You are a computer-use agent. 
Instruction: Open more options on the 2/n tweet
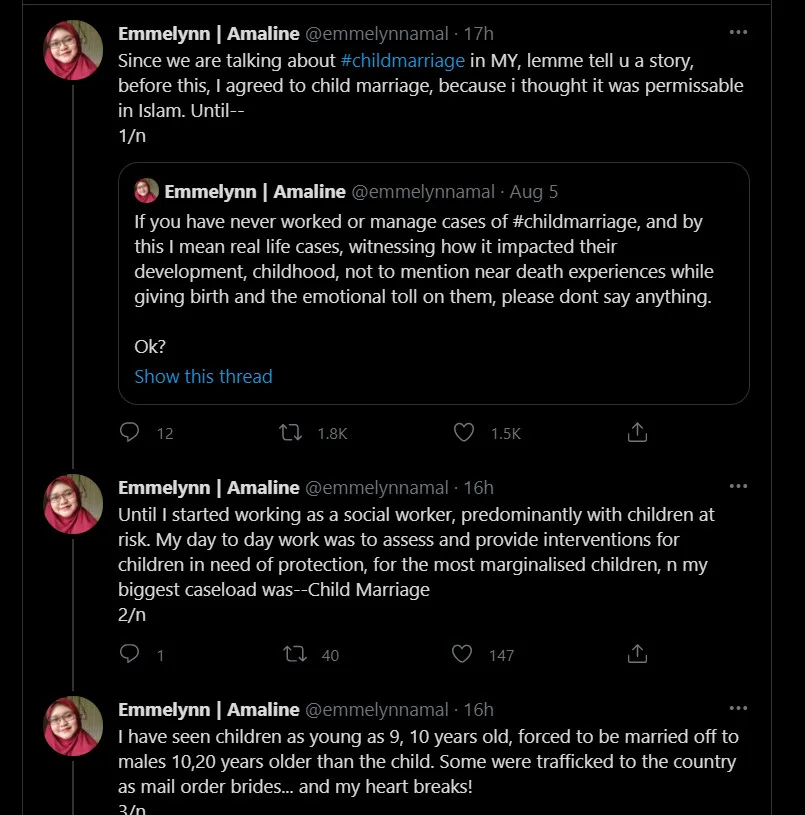click(738, 487)
